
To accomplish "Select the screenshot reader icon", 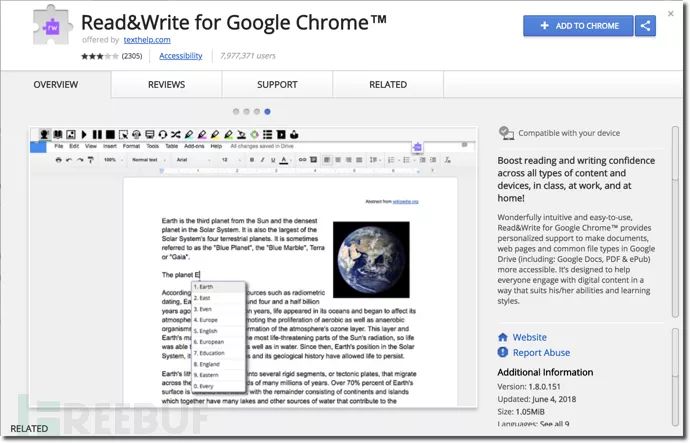I will coord(124,134).
